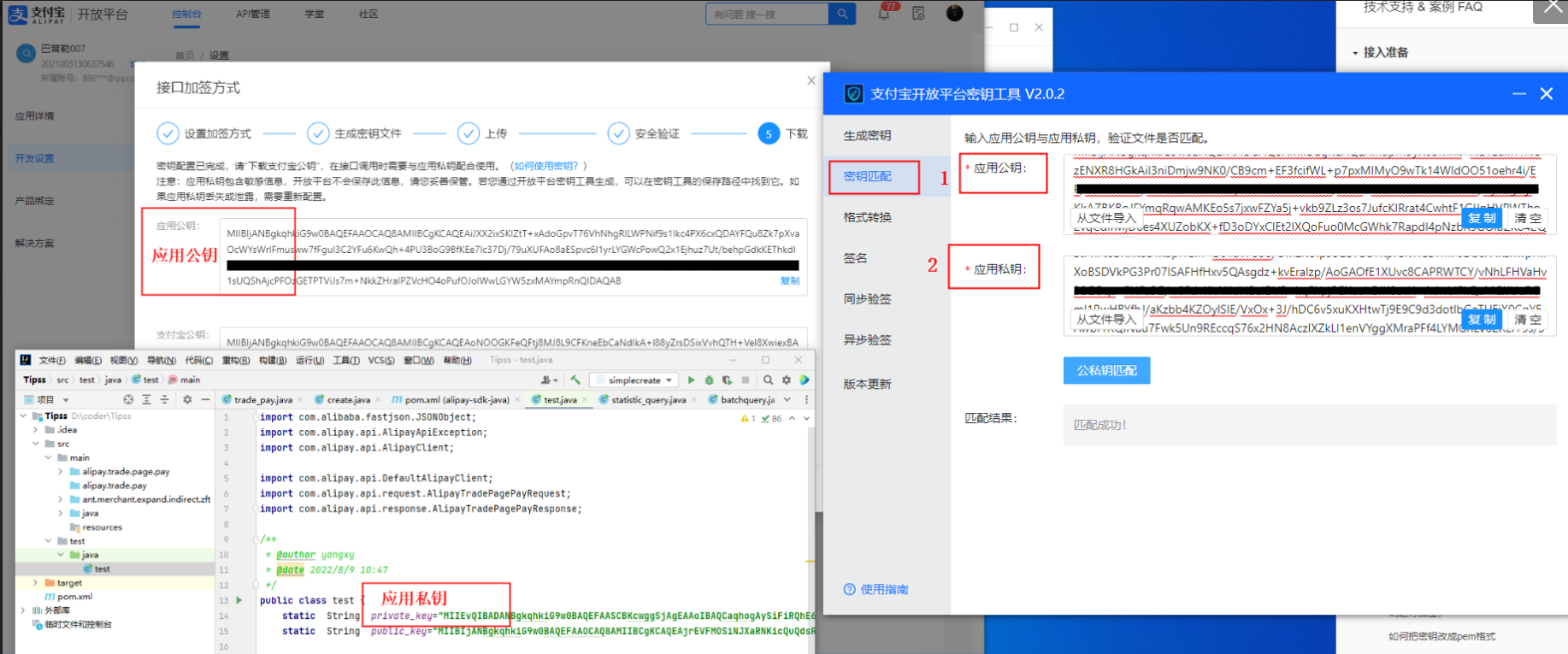
Task: Open project panel options gear
Action: [187, 399]
